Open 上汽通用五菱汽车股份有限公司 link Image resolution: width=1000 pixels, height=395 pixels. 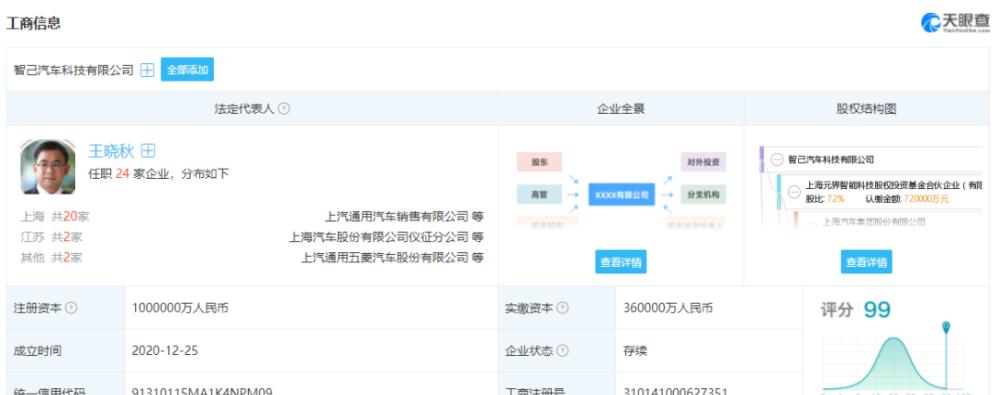[385, 257]
